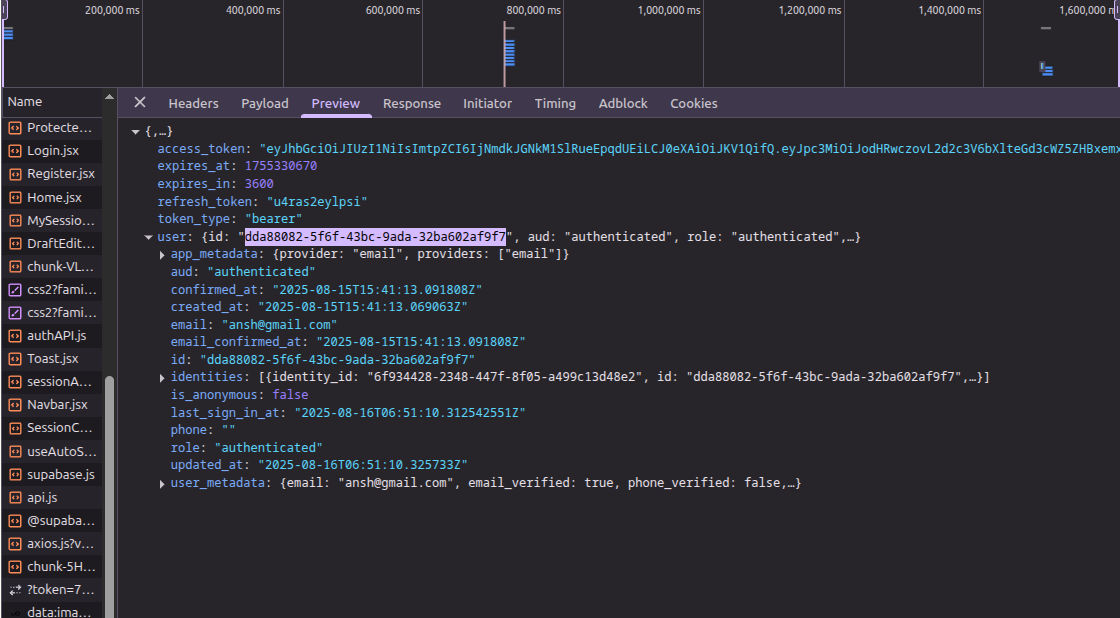Click the last_sign_in_at timestamp value
This screenshot has width=1120, height=618.
click(410, 412)
